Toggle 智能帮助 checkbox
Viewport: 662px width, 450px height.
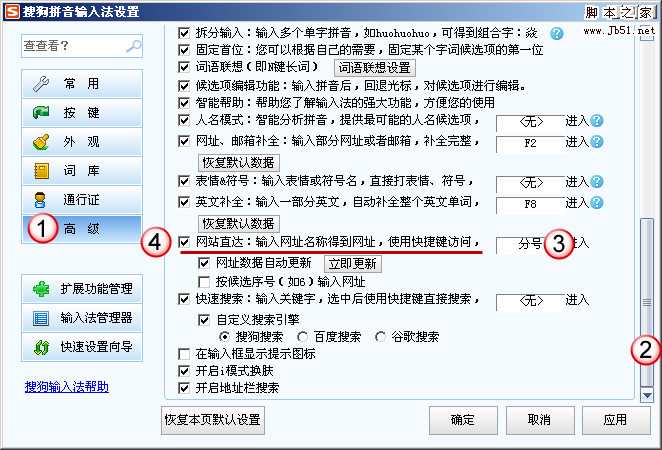coord(184,103)
